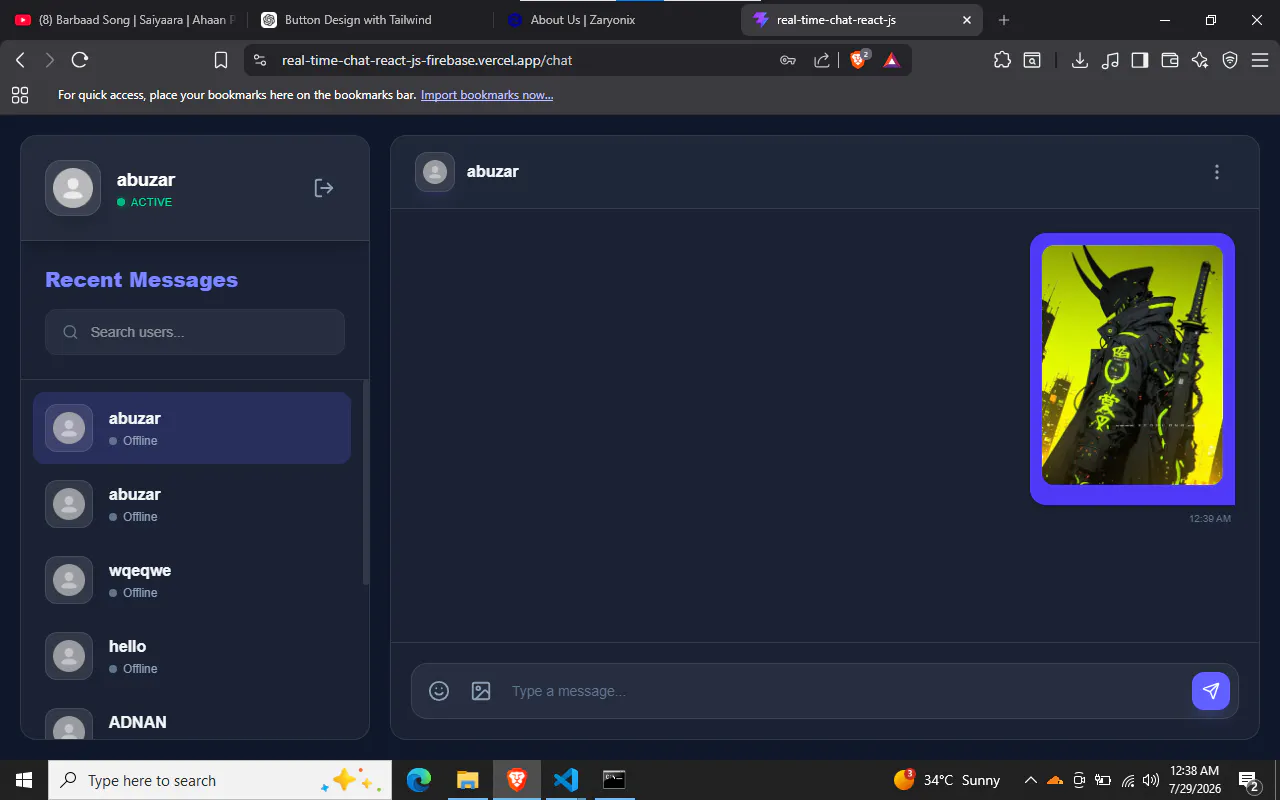Image resolution: width=1280 pixels, height=800 pixels.
Task: Click Import bookmarks now link
Action: pos(487,95)
